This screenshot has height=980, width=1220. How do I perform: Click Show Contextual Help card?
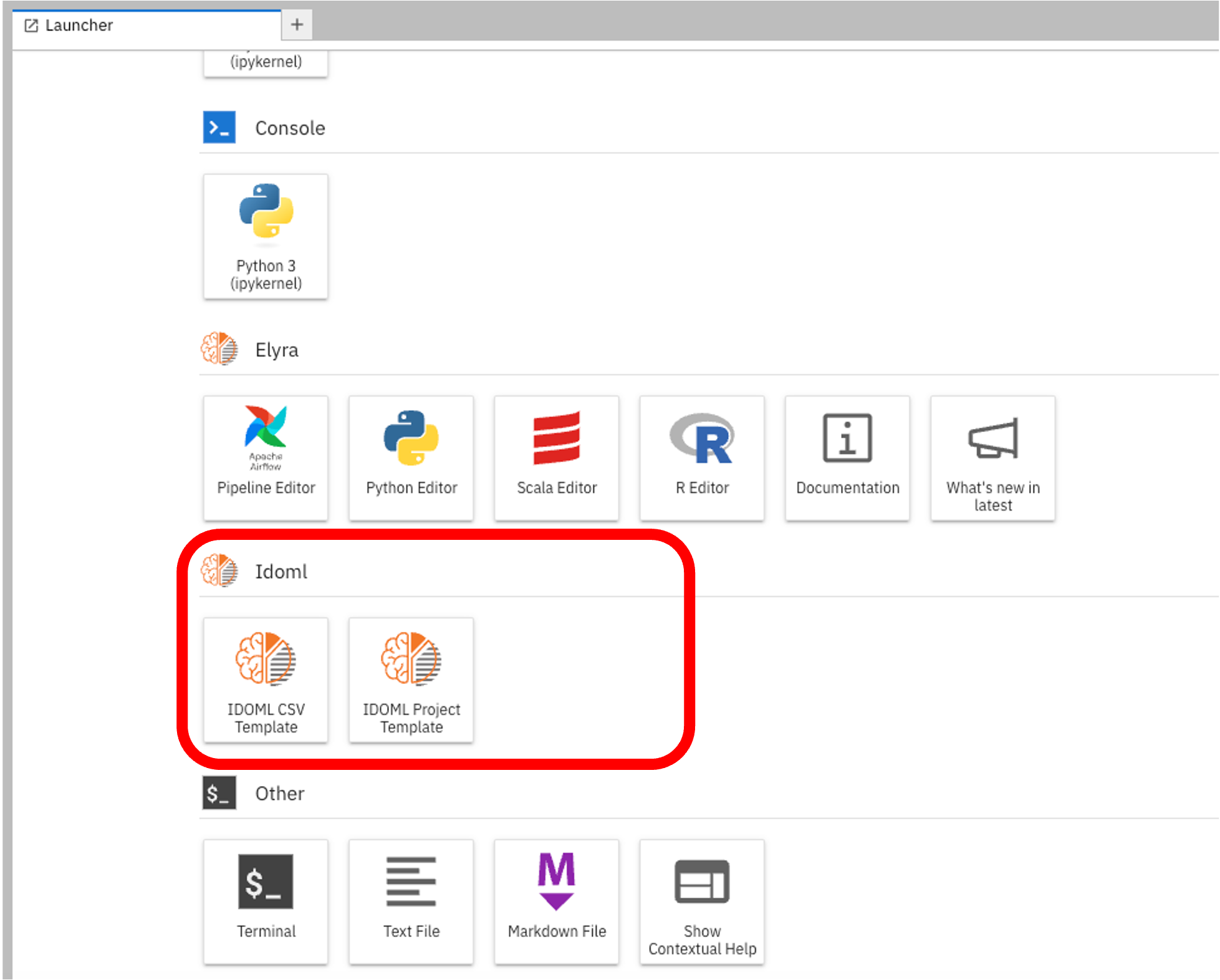point(702,902)
